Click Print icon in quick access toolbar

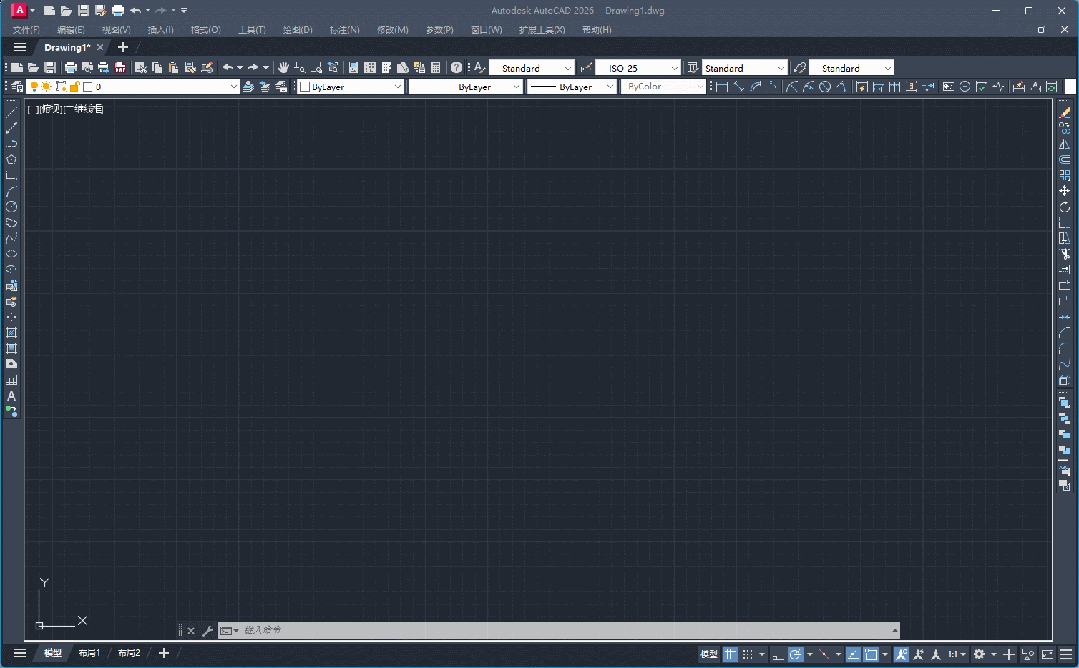click(118, 10)
